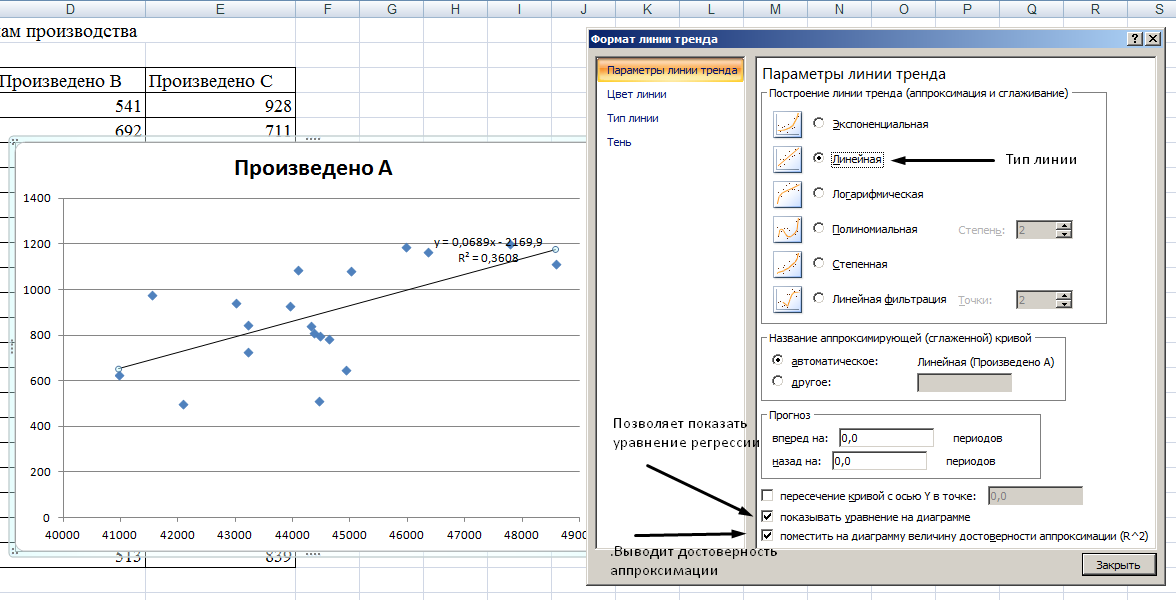Image resolution: width=1176 pixels, height=600 pixels.
Task: Select the R² = 0,3608 label
Action: coord(488,257)
